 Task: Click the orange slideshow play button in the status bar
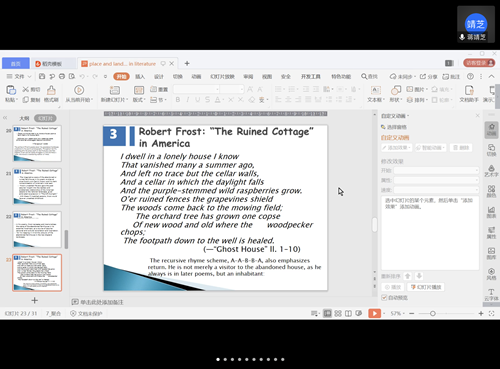(x=374, y=313)
